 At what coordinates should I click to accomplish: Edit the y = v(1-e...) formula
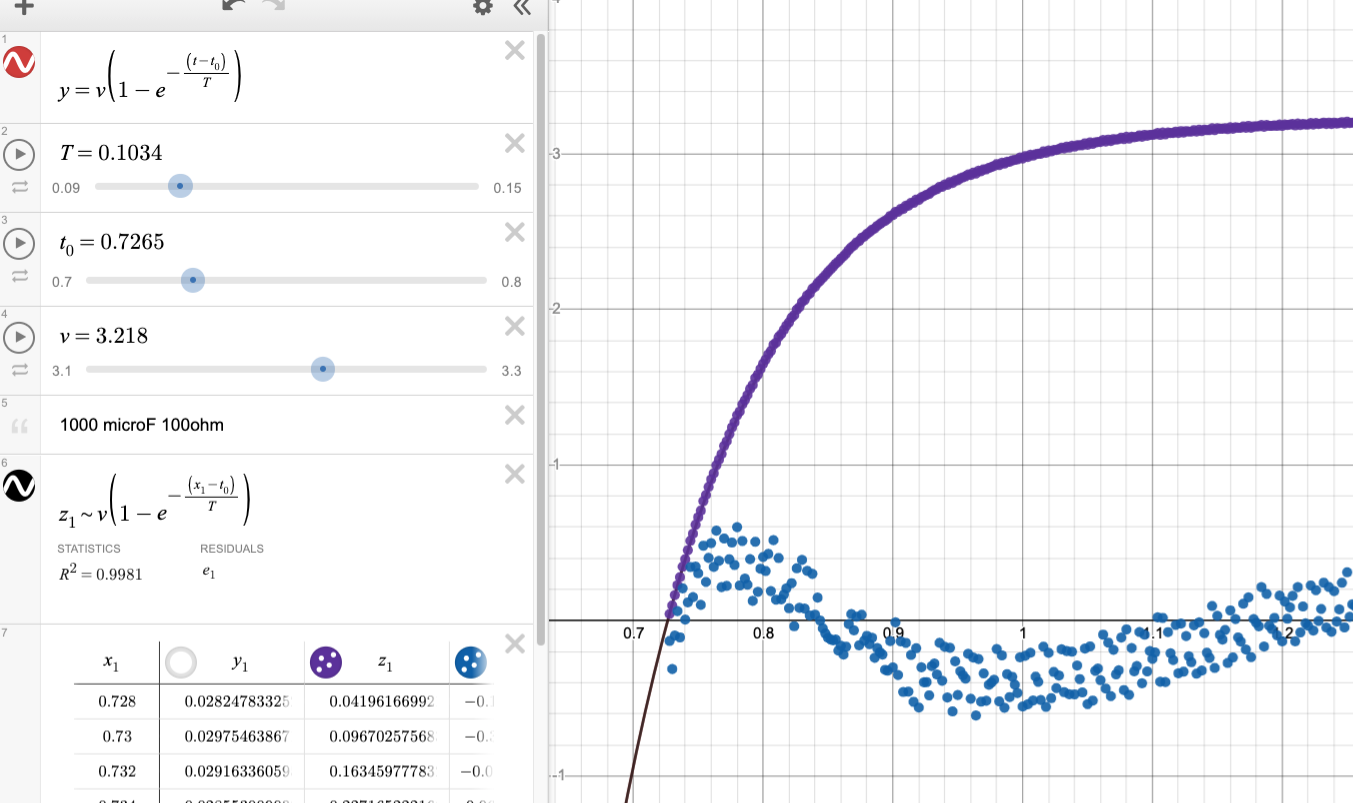pyautogui.click(x=150, y=78)
